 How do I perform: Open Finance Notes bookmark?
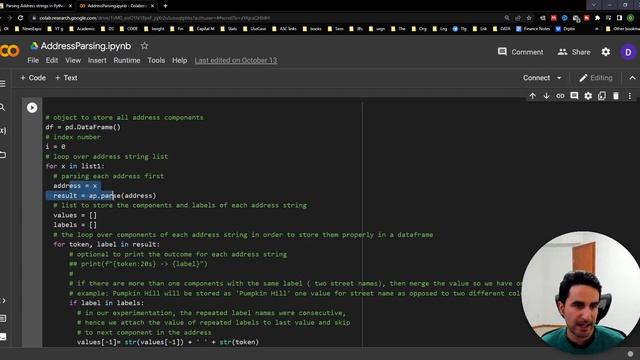pyautogui.click(x=533, y=29)
